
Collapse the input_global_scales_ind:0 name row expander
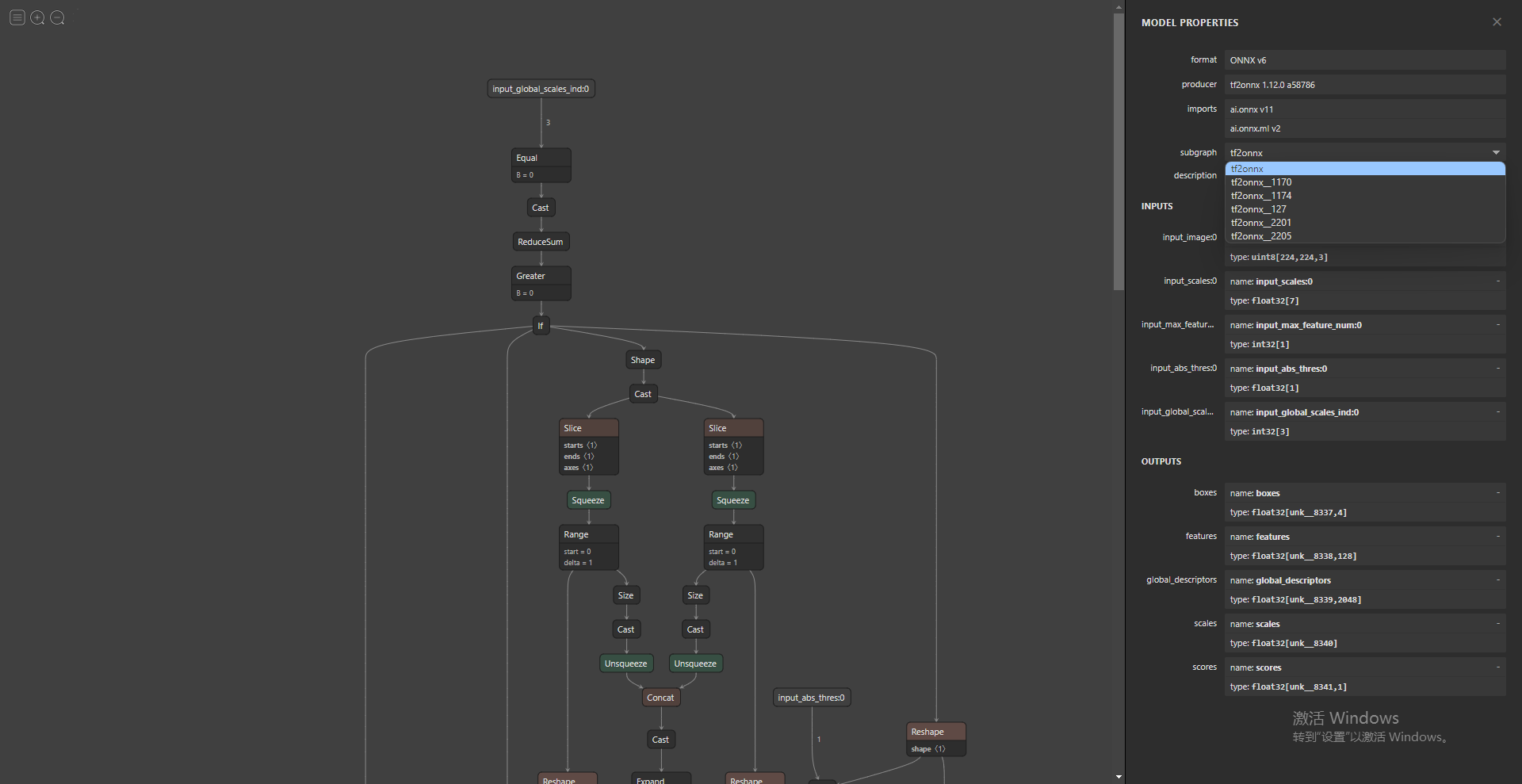coord(1497,411)
